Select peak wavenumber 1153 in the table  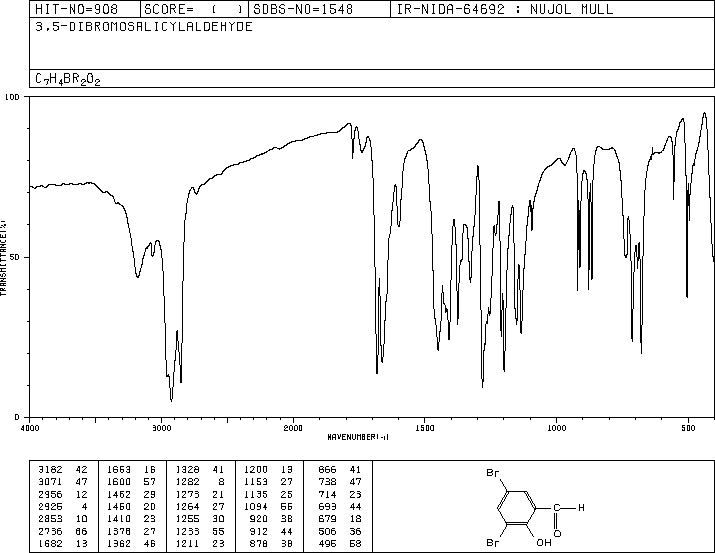click(256, 482)
